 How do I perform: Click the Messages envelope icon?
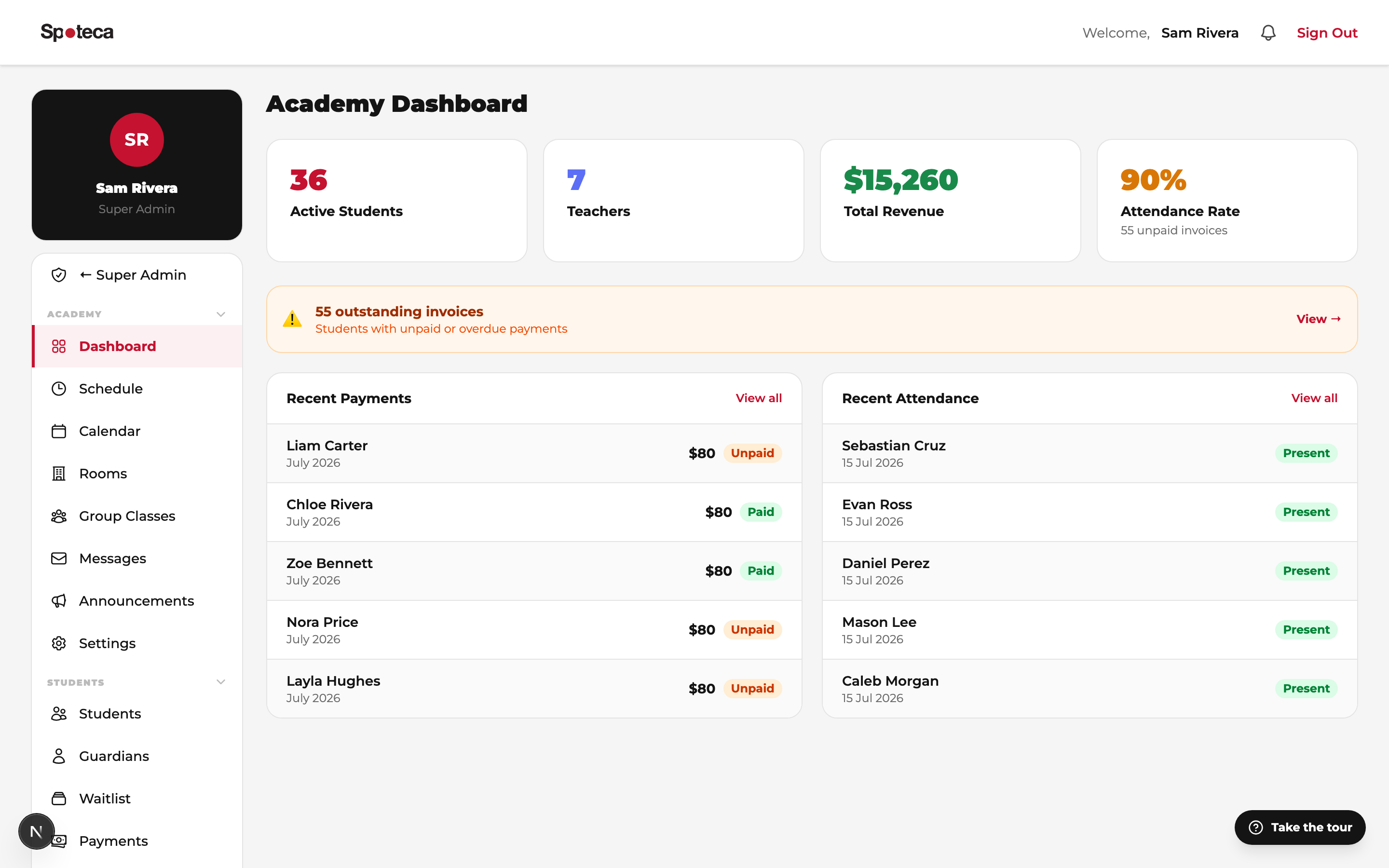[58, 558]
